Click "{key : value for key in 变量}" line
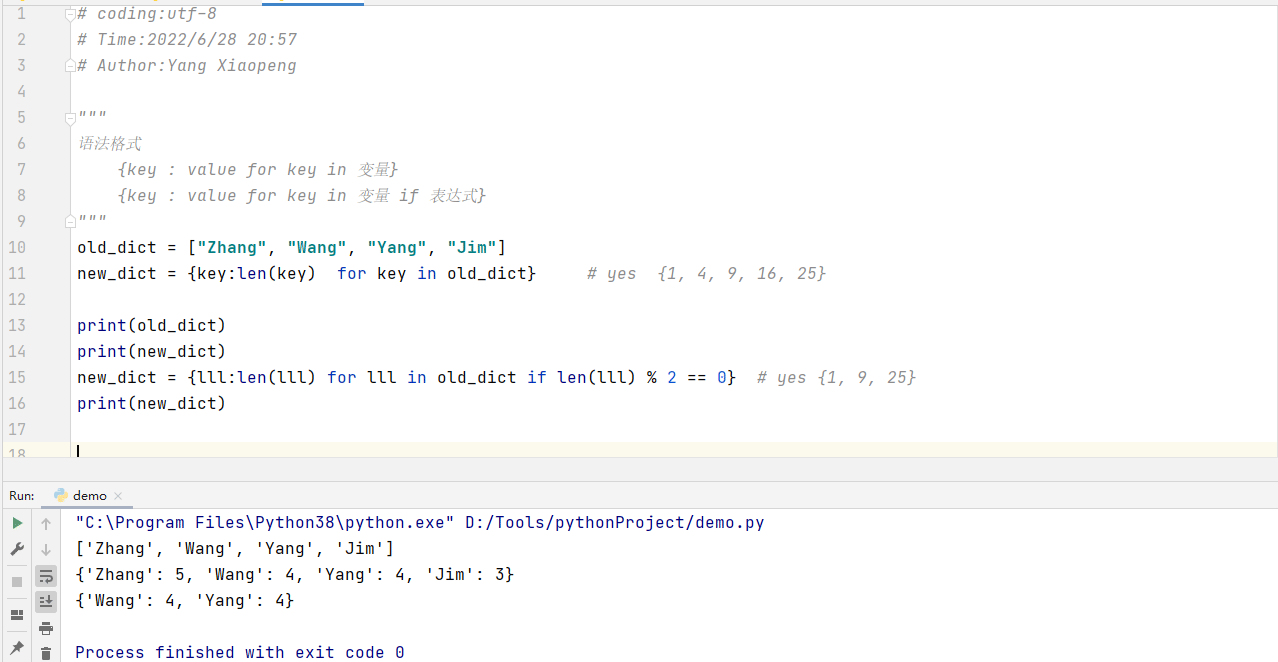The height and width of the screenshot is (662, 1278). (258, 170)
